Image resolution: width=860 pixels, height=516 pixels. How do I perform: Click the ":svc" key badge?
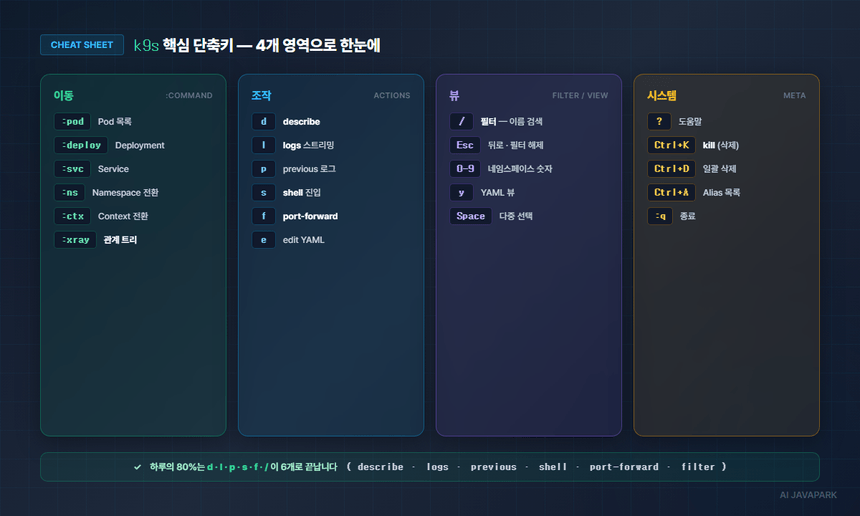72,168
